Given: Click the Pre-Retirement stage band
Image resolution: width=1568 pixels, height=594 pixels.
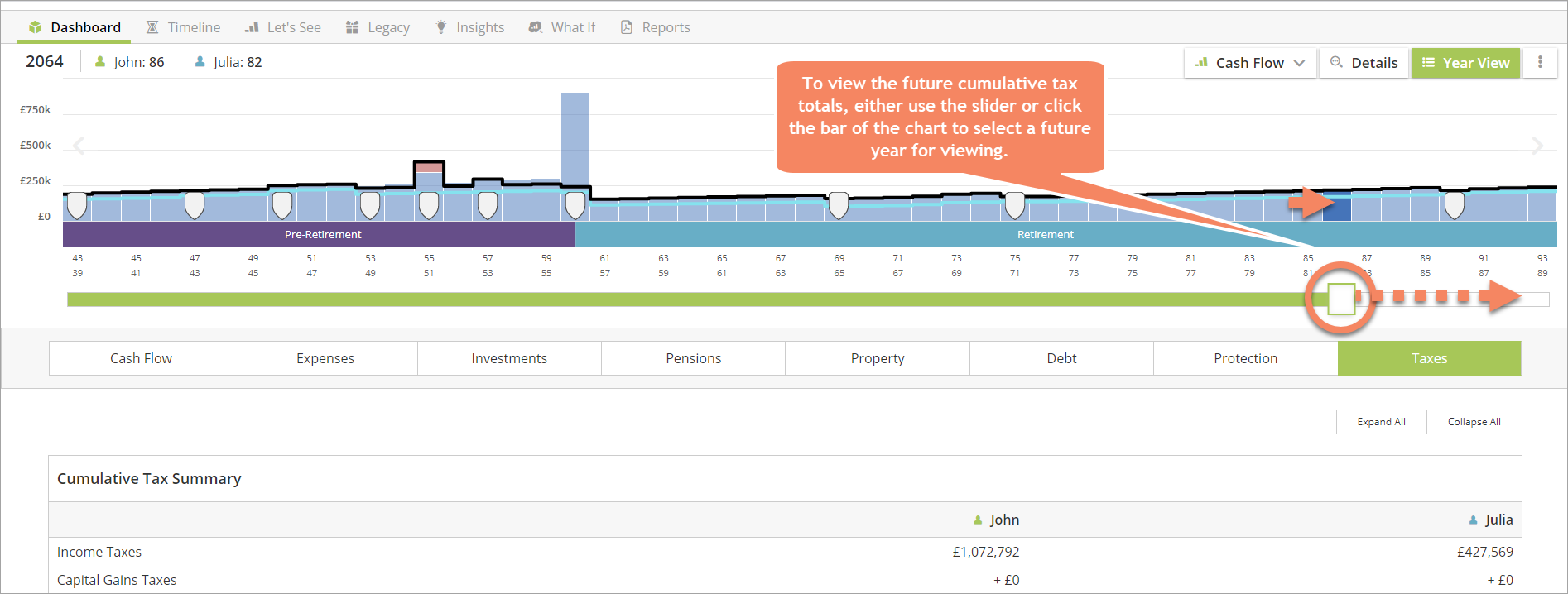Looking at the screenshot, I should pyautogui.click(x=323, y=235).
